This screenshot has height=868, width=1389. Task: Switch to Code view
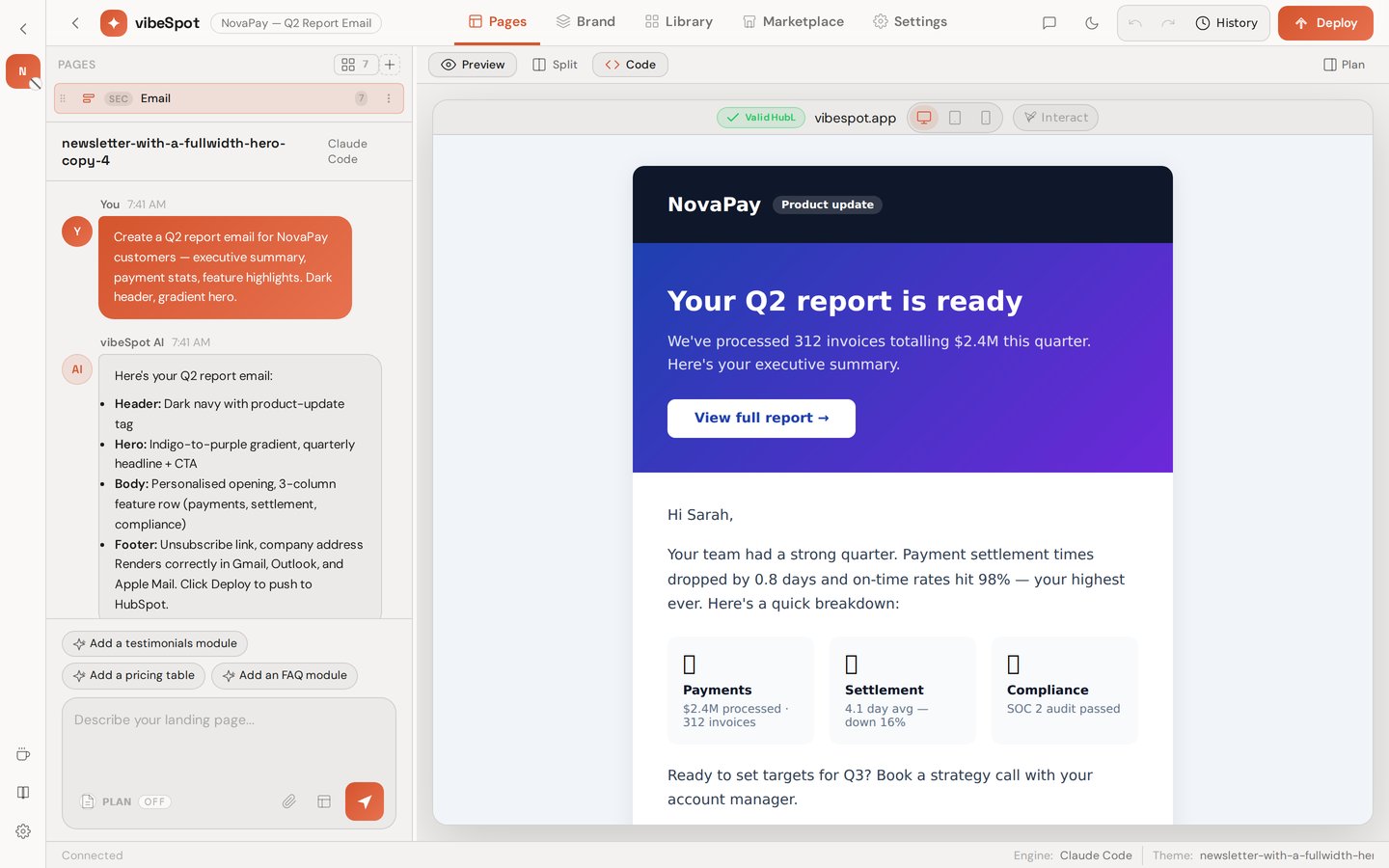630,65
